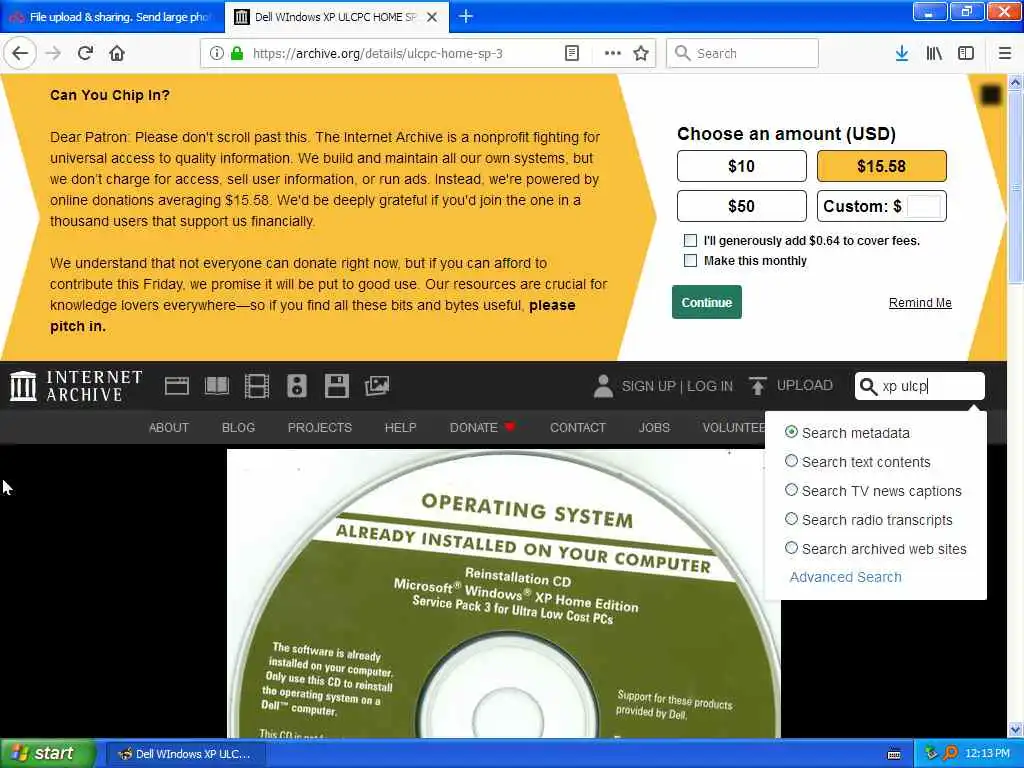Open the HELP menu item
Viewport: 1024px width, 768px height.
(400, 427)
